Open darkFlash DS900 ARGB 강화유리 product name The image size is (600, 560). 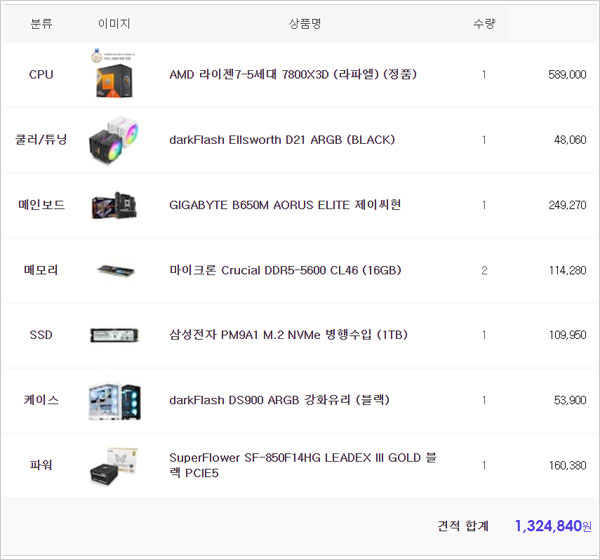(x=279, y=400)
